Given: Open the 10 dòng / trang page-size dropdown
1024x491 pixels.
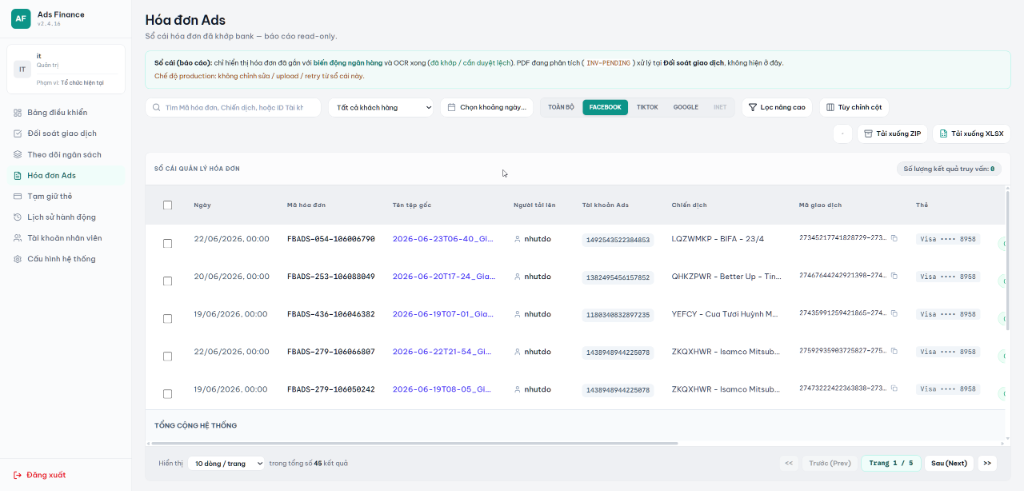Looking at the screenshot, I should [x=226, y=463].
